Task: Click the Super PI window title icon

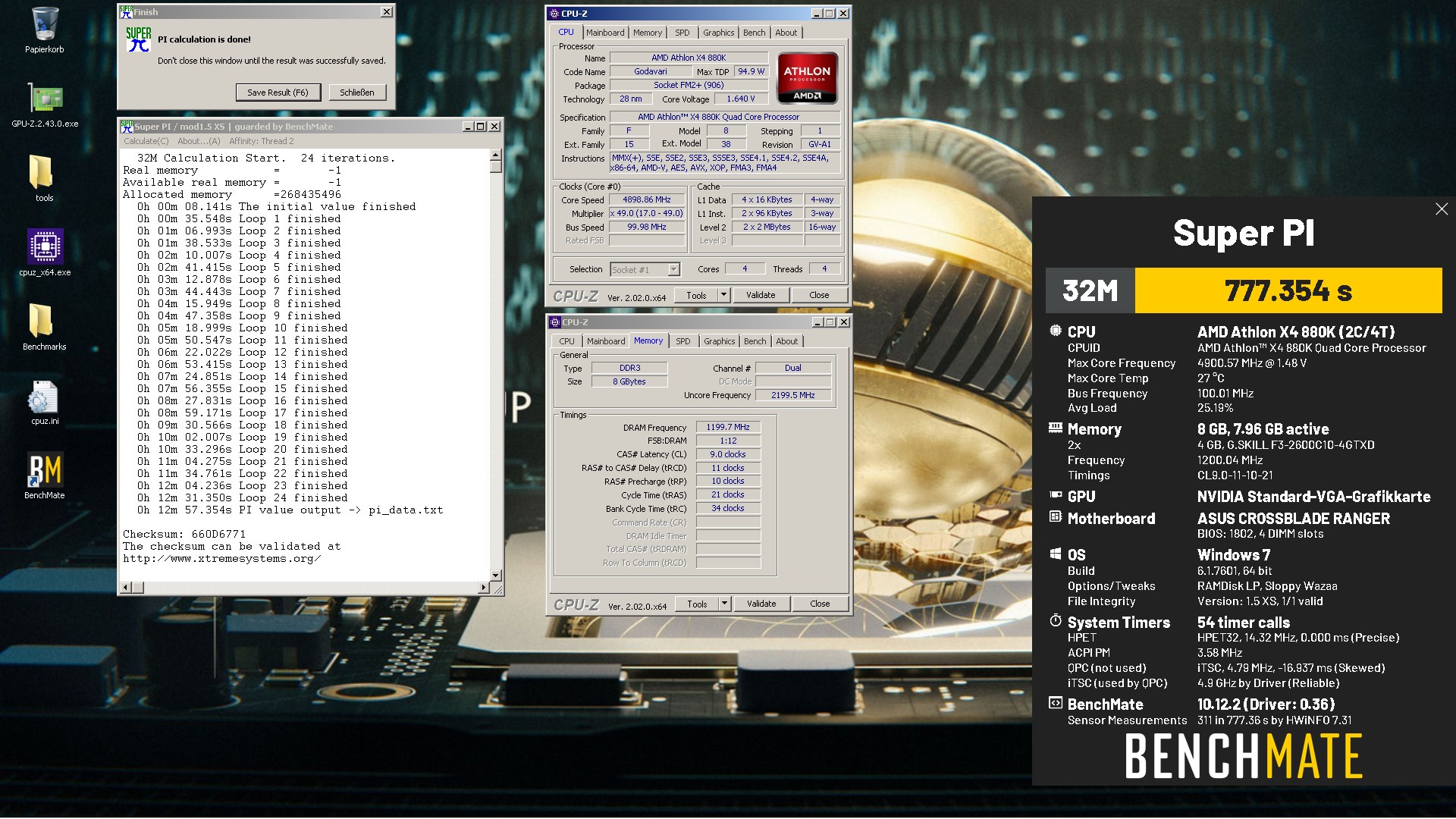Action: (x=127, y=127)
